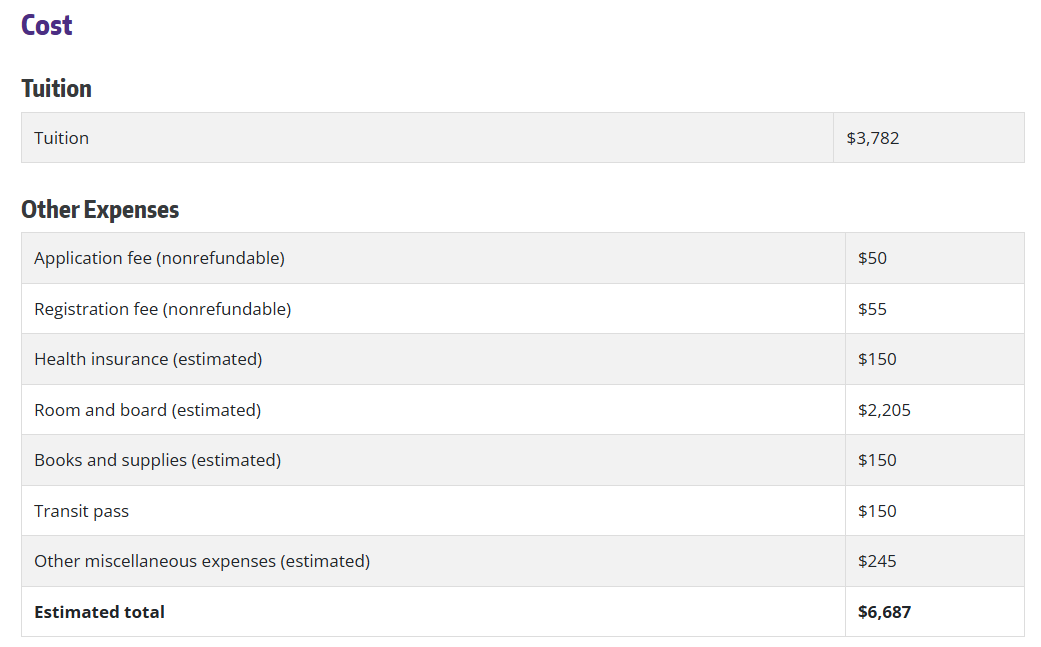1041x647 pixels.
Task: Click the transit pass $150 amount
Action: coord(877,511)
